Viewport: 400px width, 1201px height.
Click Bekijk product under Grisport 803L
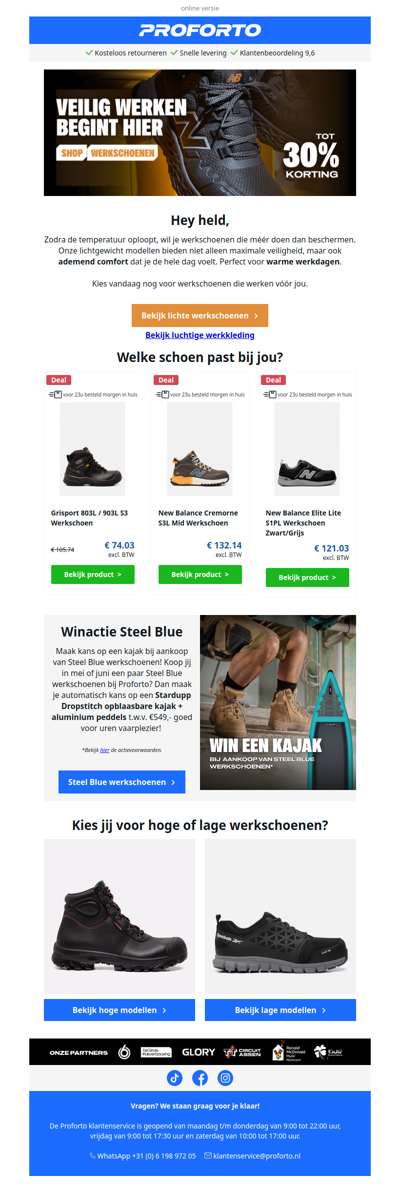click(x=93, y=575)
